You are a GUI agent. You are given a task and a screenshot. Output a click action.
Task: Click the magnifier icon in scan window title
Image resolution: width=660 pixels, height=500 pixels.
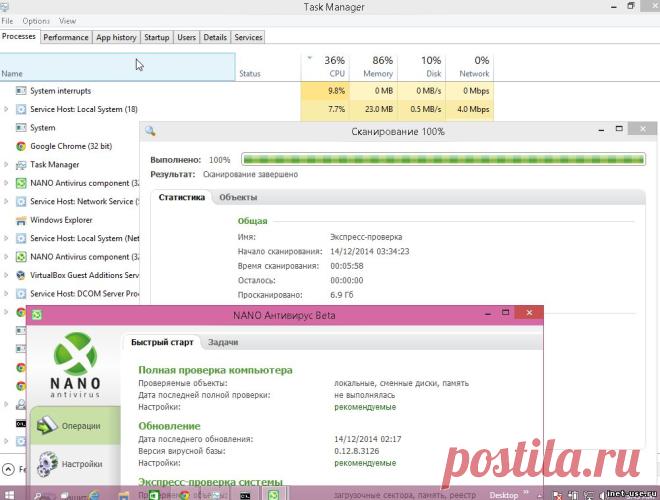tap(150, 131)
